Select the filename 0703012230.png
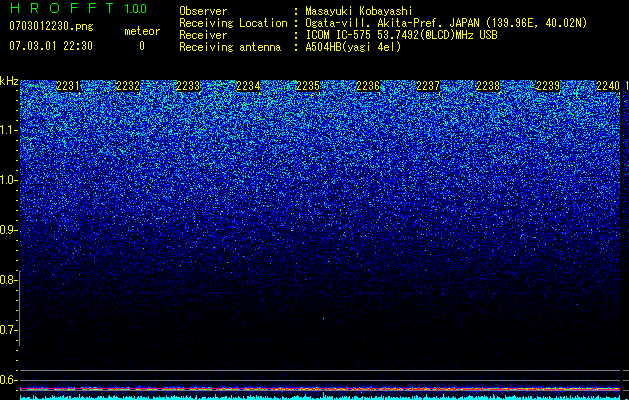This screenshot has height=400, width=629. [51, 26]
